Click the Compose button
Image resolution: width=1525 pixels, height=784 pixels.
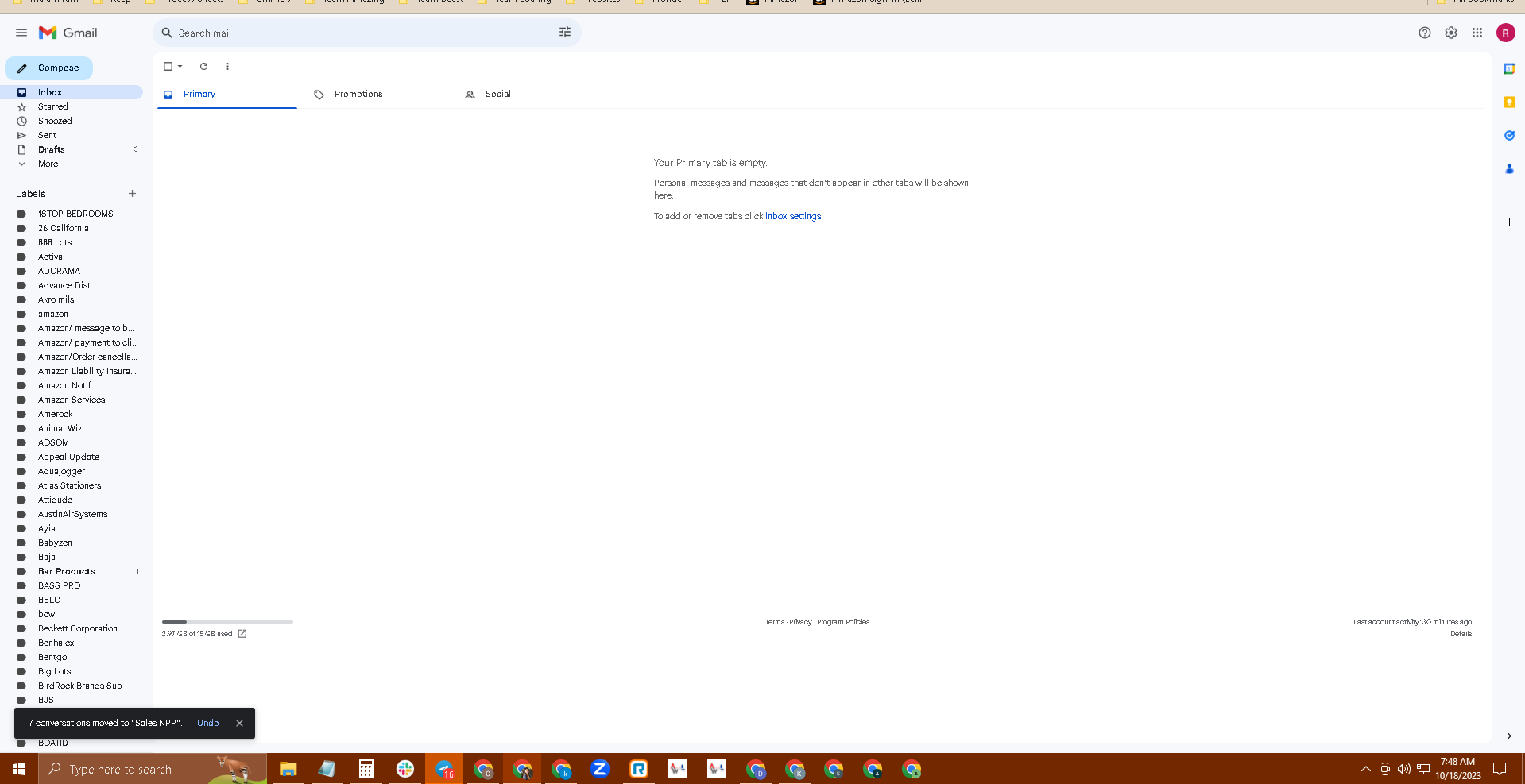[49, 68]
